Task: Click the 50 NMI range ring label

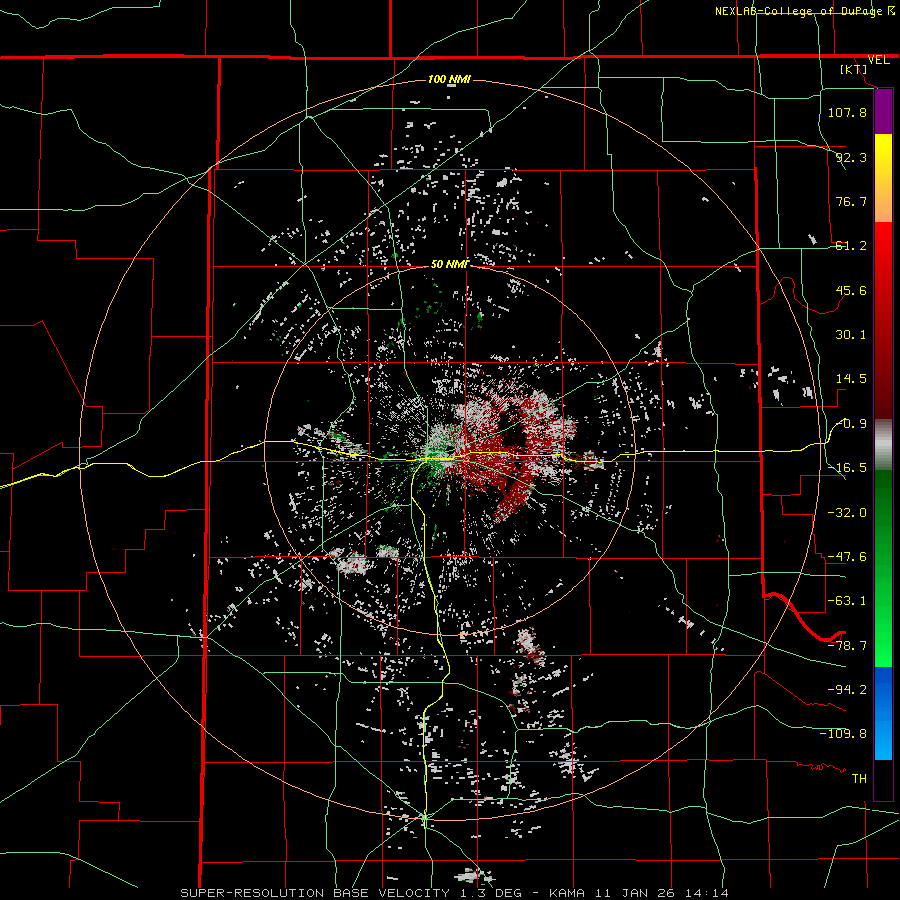Action: (450, 265)
